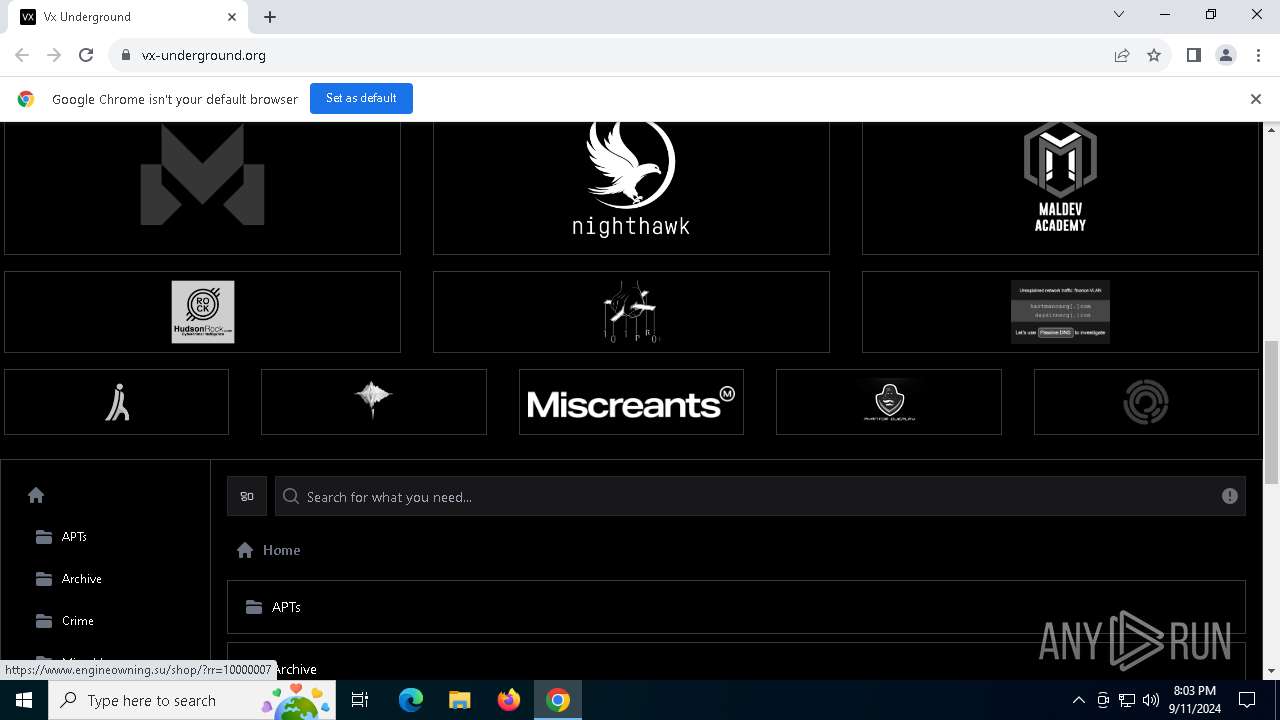This screenshot has width=1280, height=720.
Task: Focus the 'Search for what you need' field
Action: pos(760,496)
